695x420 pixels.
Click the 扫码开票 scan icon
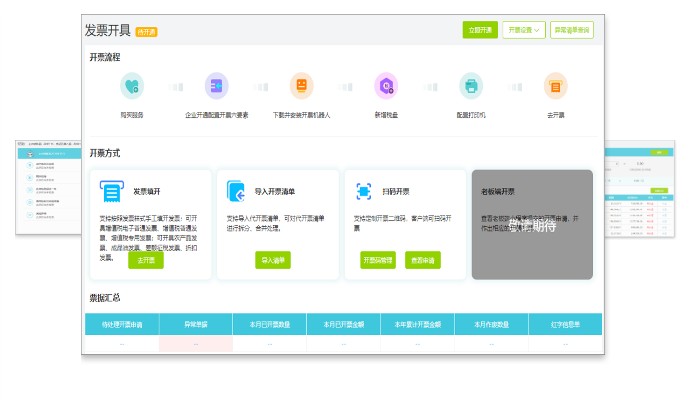tap(363, 191)
